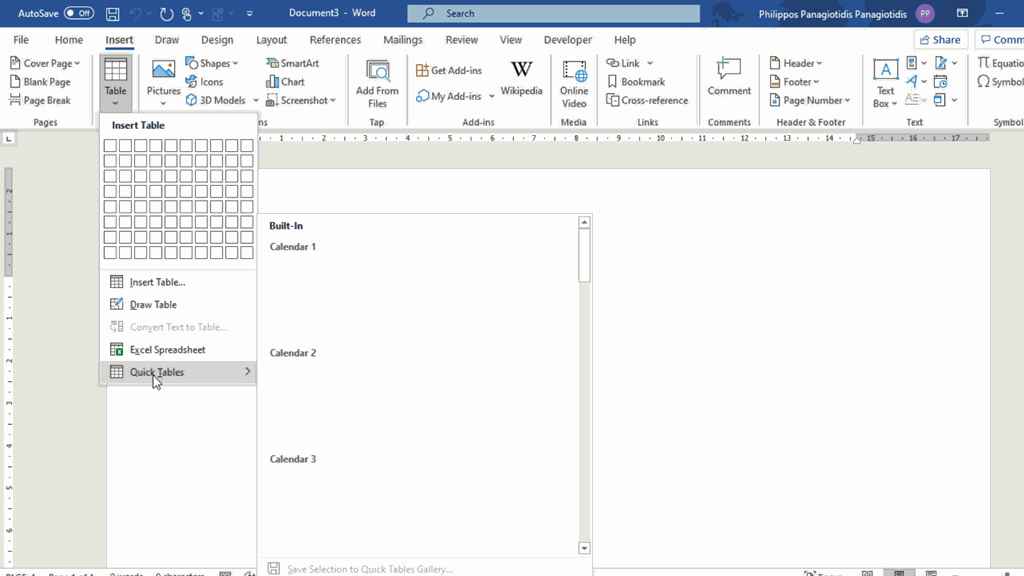
Task: Insert a Page Break
Action: [40, 101]
